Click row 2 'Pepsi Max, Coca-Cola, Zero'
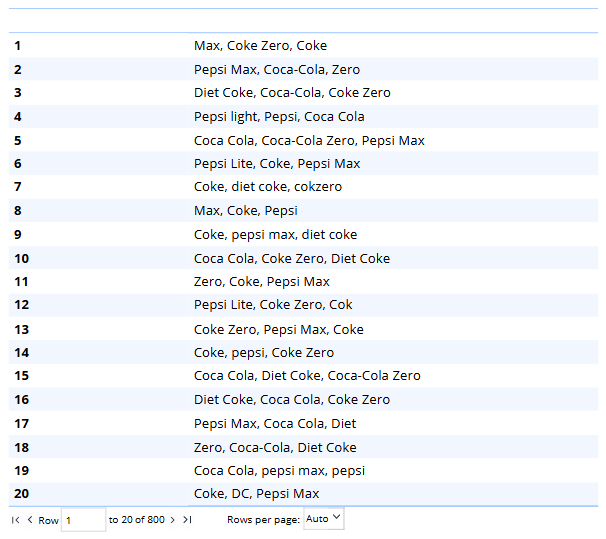606x539 pixels. click(x=276, y=70)
